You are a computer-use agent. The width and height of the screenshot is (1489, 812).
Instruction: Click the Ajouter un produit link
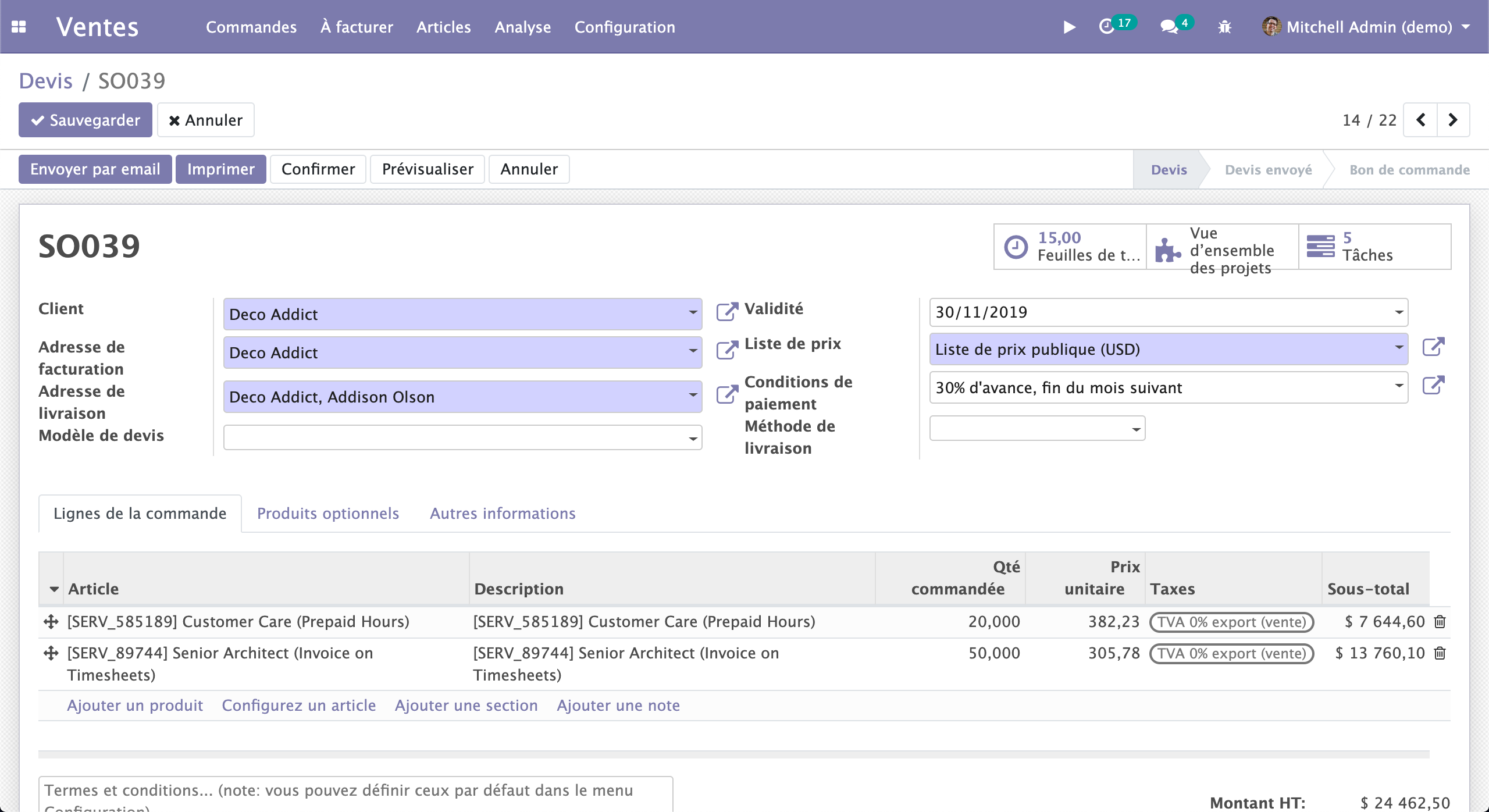click(x=134, y=705)
